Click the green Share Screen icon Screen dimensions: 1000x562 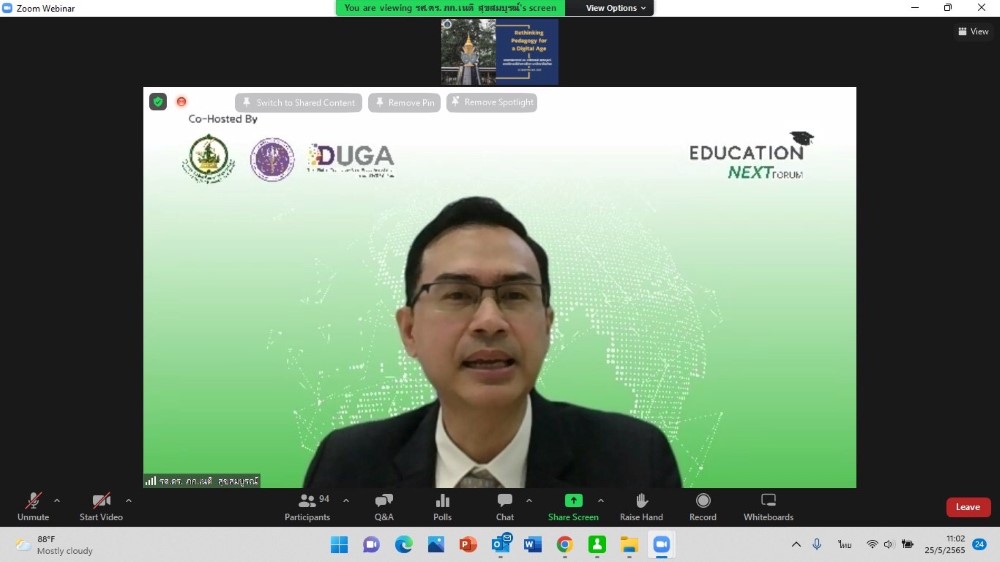tap(573, 501)
